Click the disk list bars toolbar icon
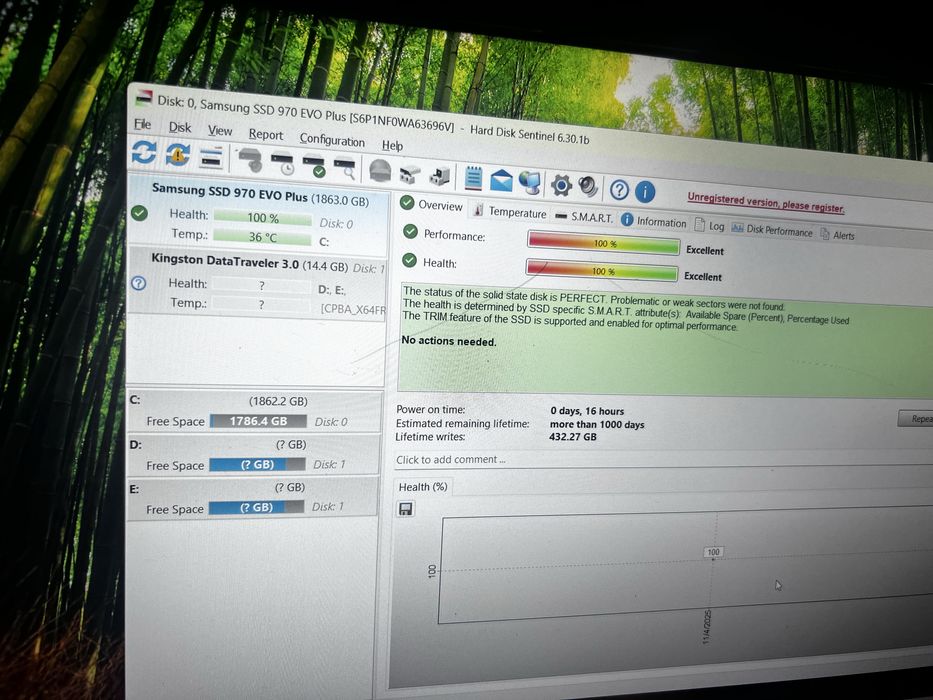This screenshot has width=933, height=700. [211, 158]
